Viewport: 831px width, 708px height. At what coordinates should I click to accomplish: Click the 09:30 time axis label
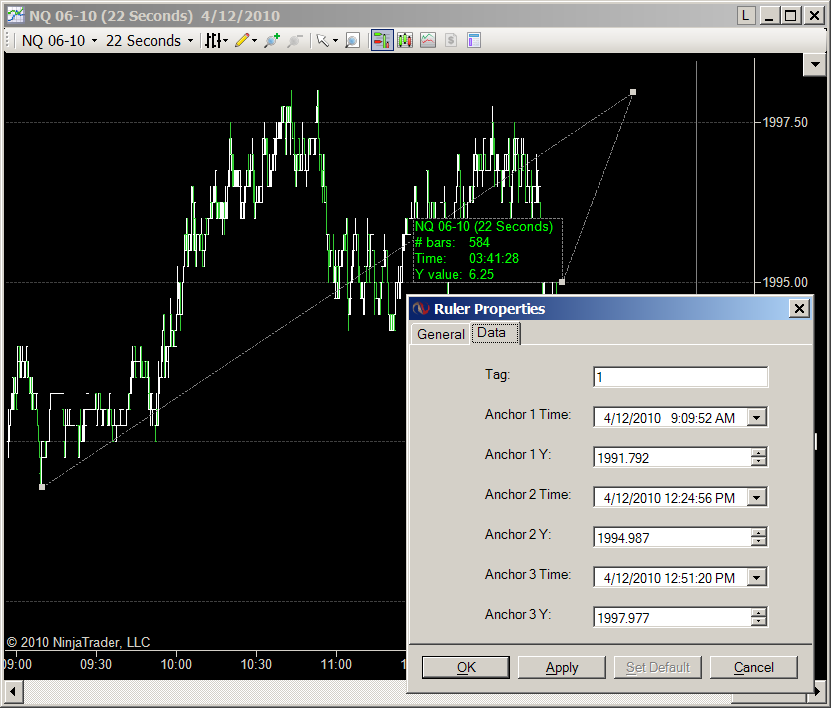[x=96, y=665]
